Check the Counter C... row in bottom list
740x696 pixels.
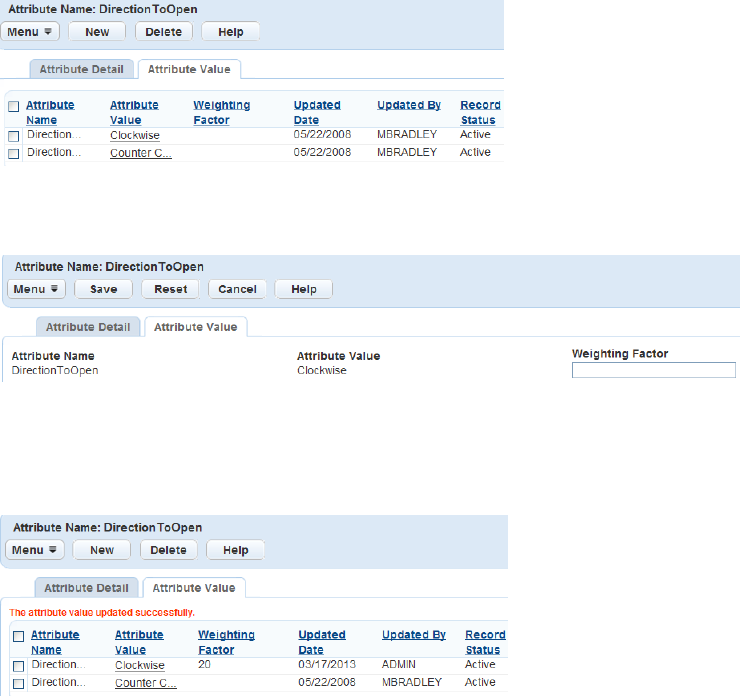pos(18,684)
